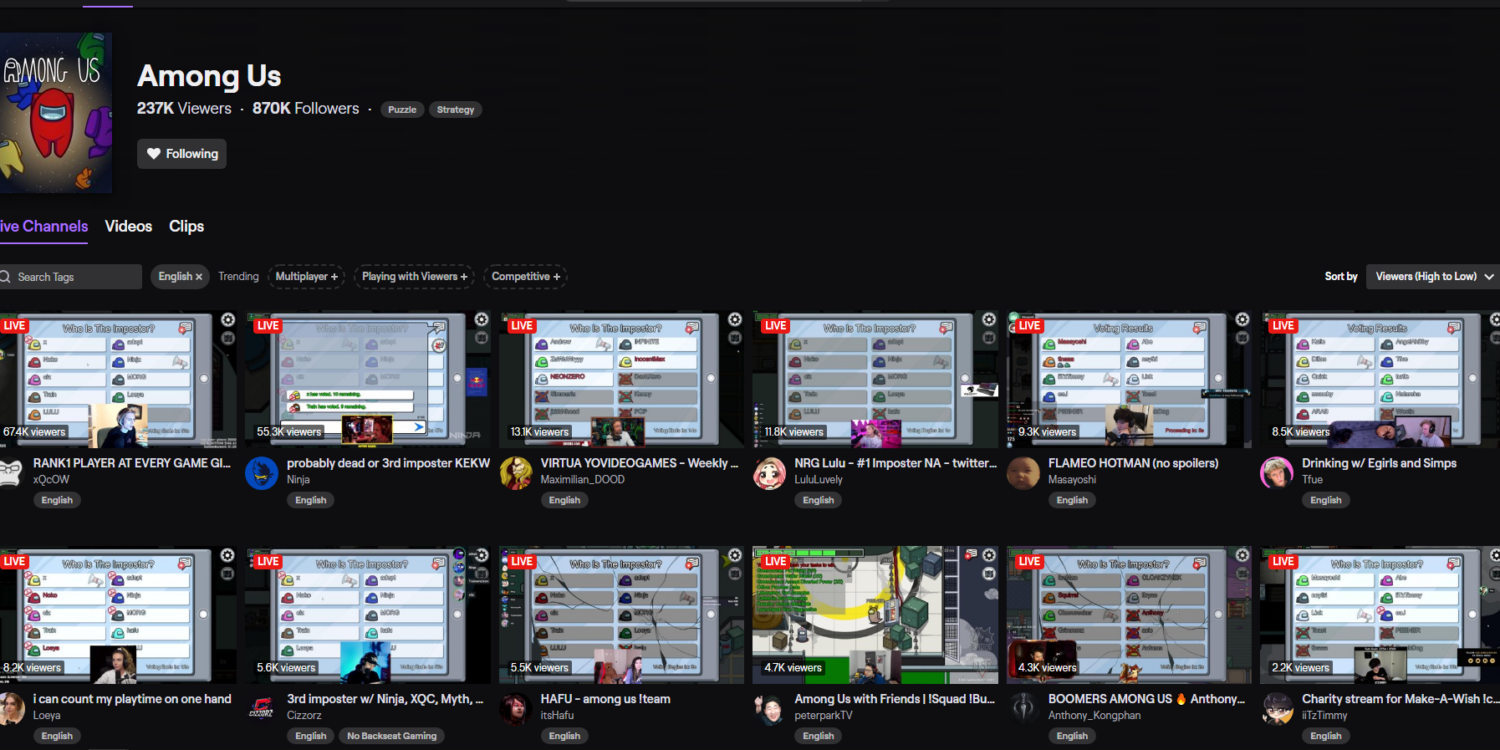Enable Playing with Viewers tag
Viewport: 1500px width, 750px height.
coord(414,277)
